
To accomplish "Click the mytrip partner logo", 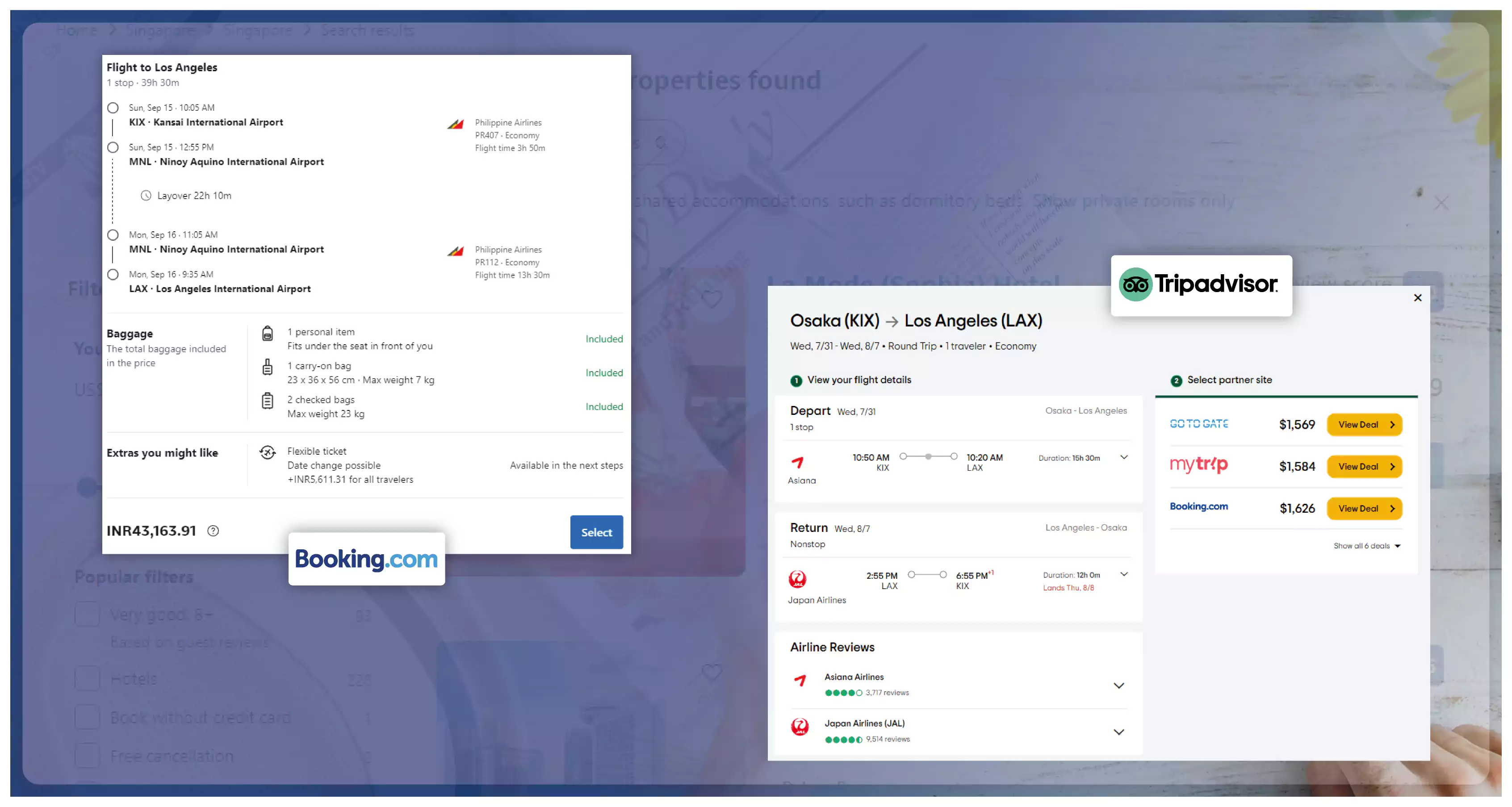I will [1198, 464].
